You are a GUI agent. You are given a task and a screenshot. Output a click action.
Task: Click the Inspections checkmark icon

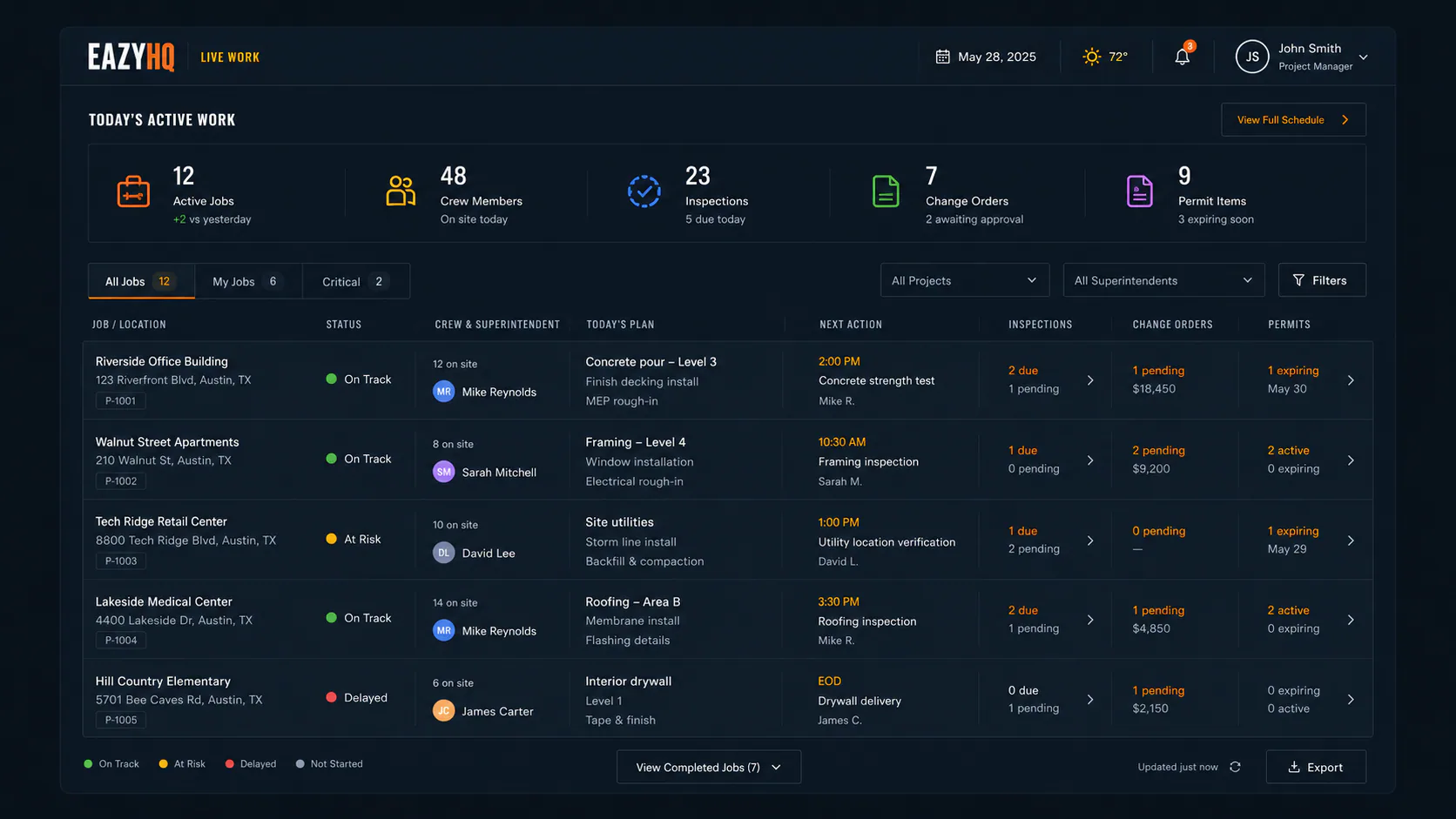click(x=644, y=191)
